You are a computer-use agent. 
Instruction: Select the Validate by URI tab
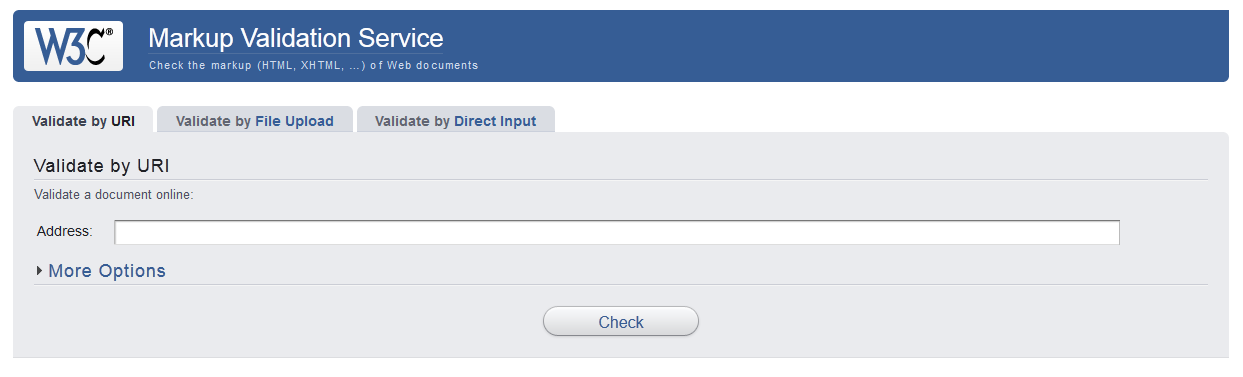coord(83,121)
